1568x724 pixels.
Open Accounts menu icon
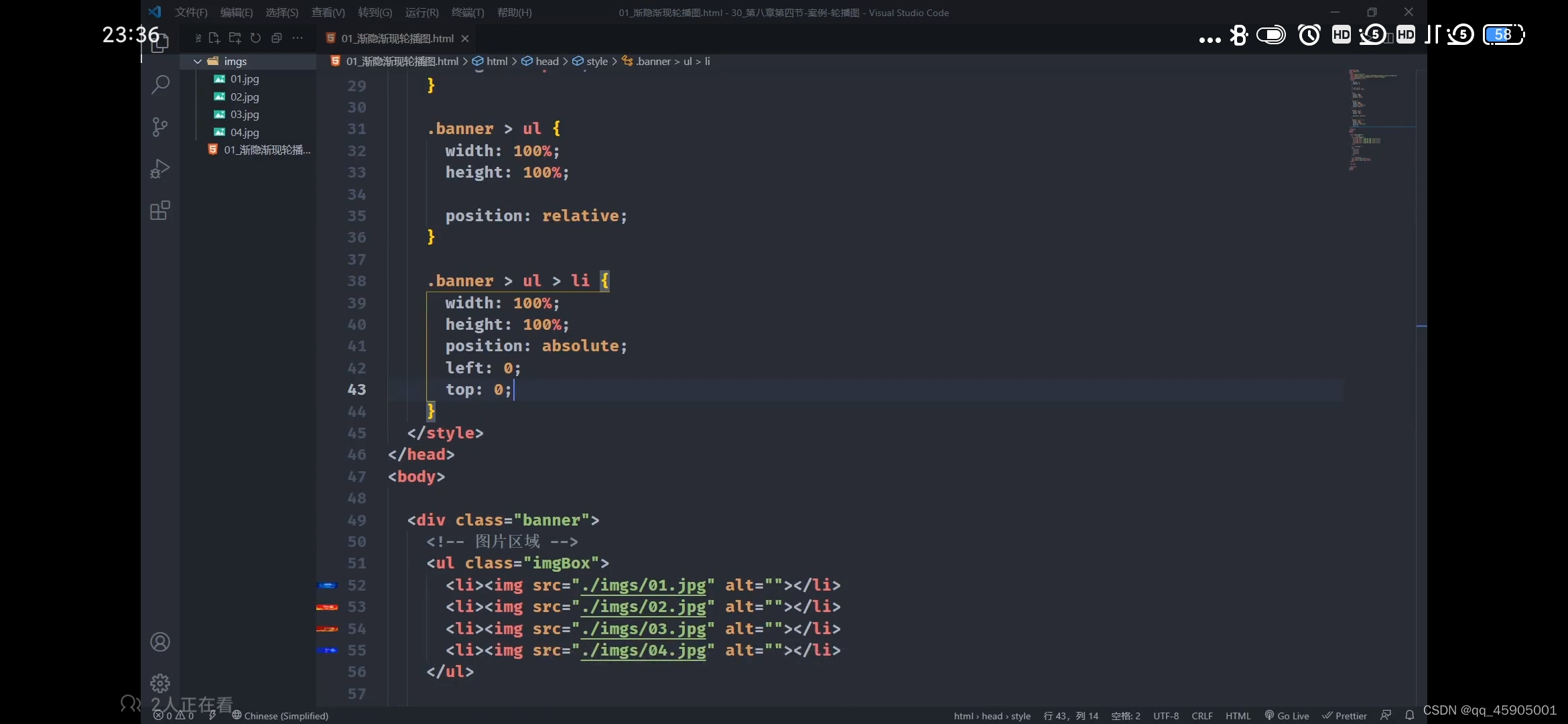click(160, 642)
